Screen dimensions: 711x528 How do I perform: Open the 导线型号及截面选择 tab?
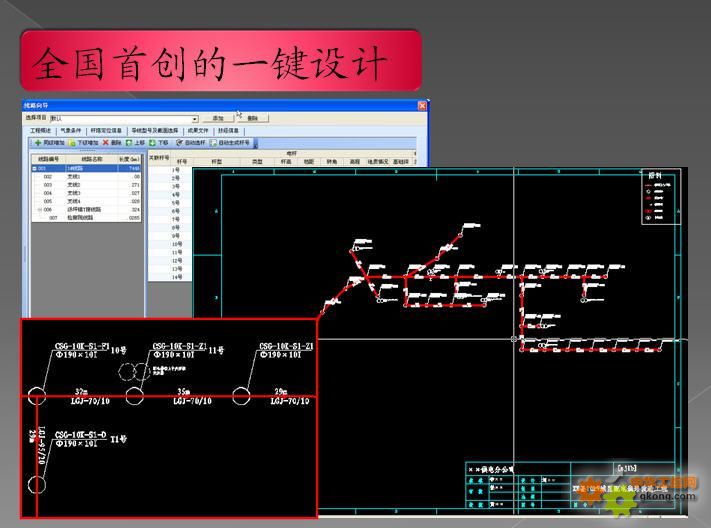point(155,131)
